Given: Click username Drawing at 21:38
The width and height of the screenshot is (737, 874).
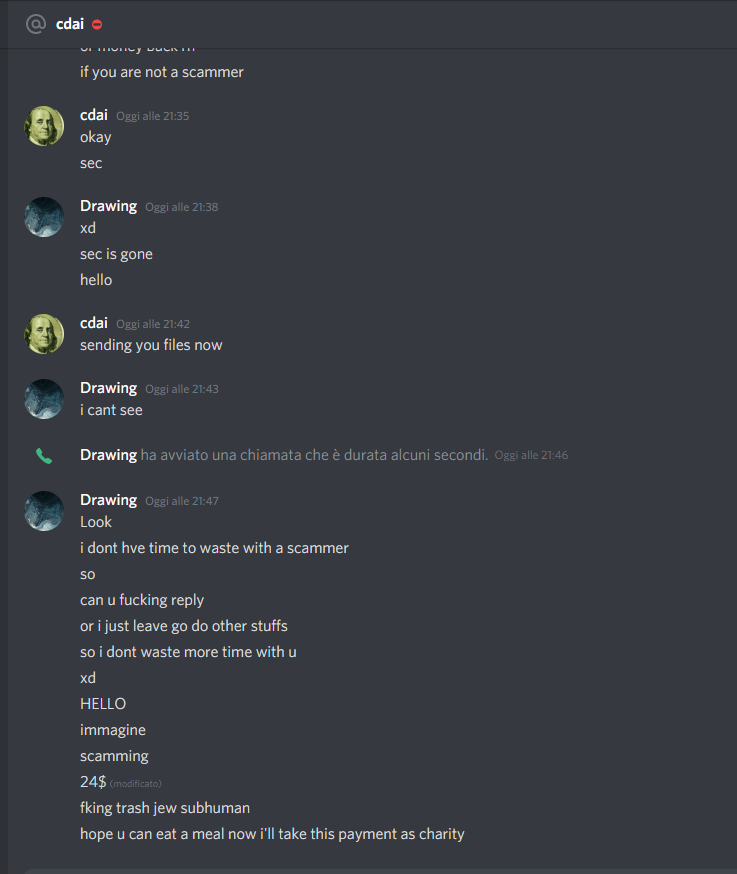Looking at the screenshot, I should pyautogui.click(x=109, y=206).
